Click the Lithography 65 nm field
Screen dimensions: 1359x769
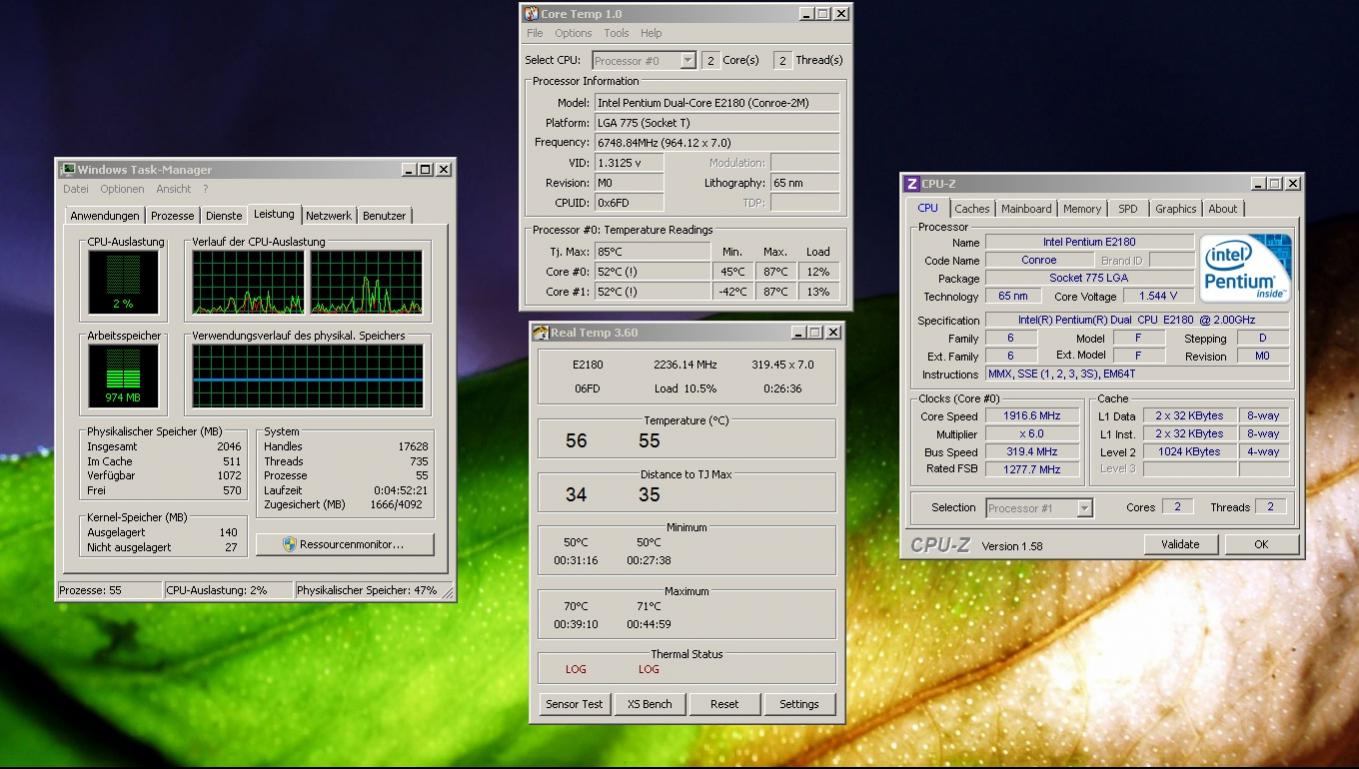[x=805, y=182]
